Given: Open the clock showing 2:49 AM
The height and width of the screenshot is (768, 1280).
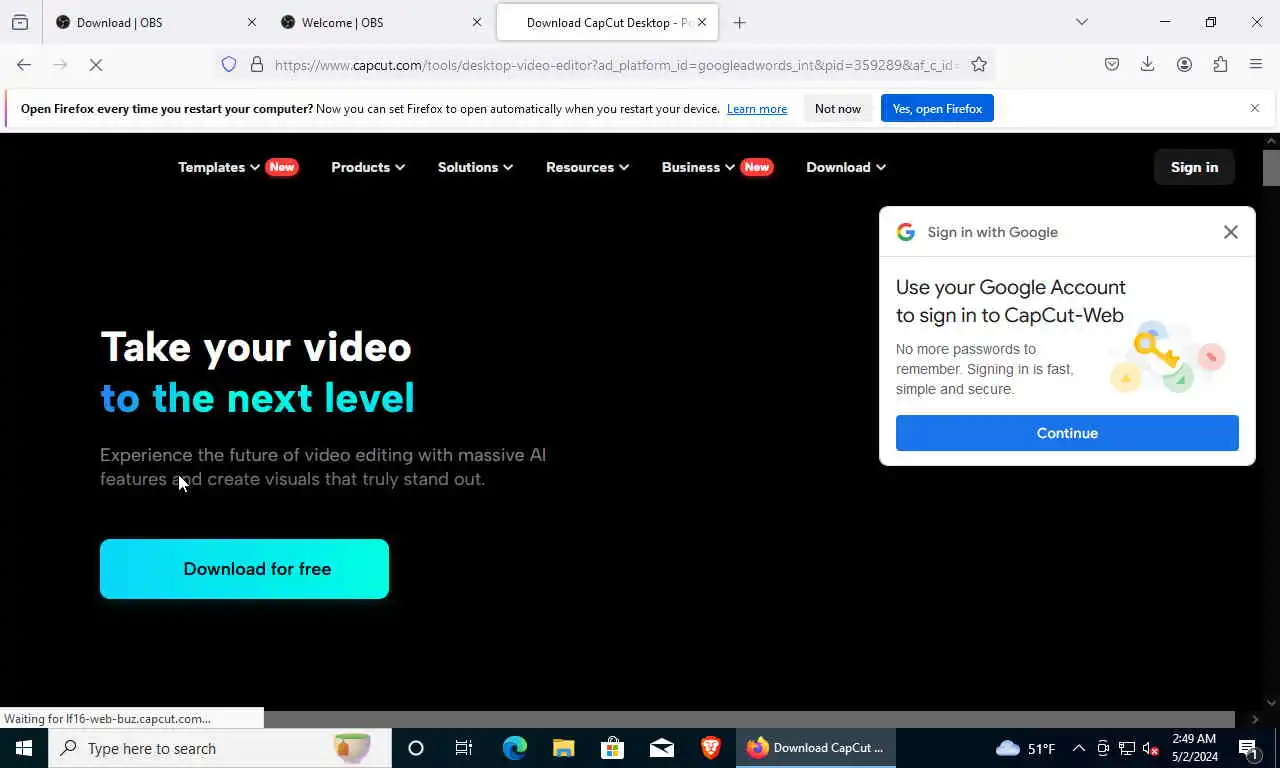Looking at the screenshot, I should (1193, 748).
